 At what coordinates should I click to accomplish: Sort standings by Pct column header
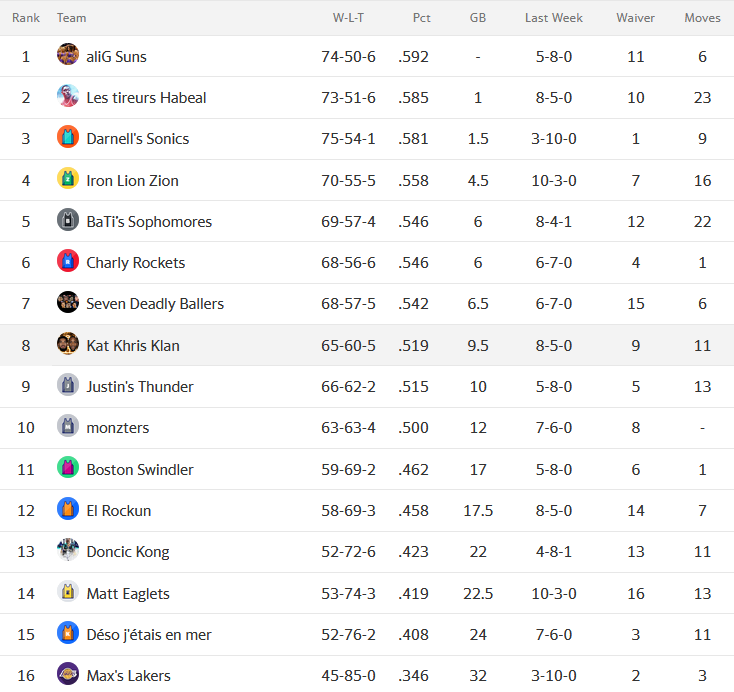421,18
